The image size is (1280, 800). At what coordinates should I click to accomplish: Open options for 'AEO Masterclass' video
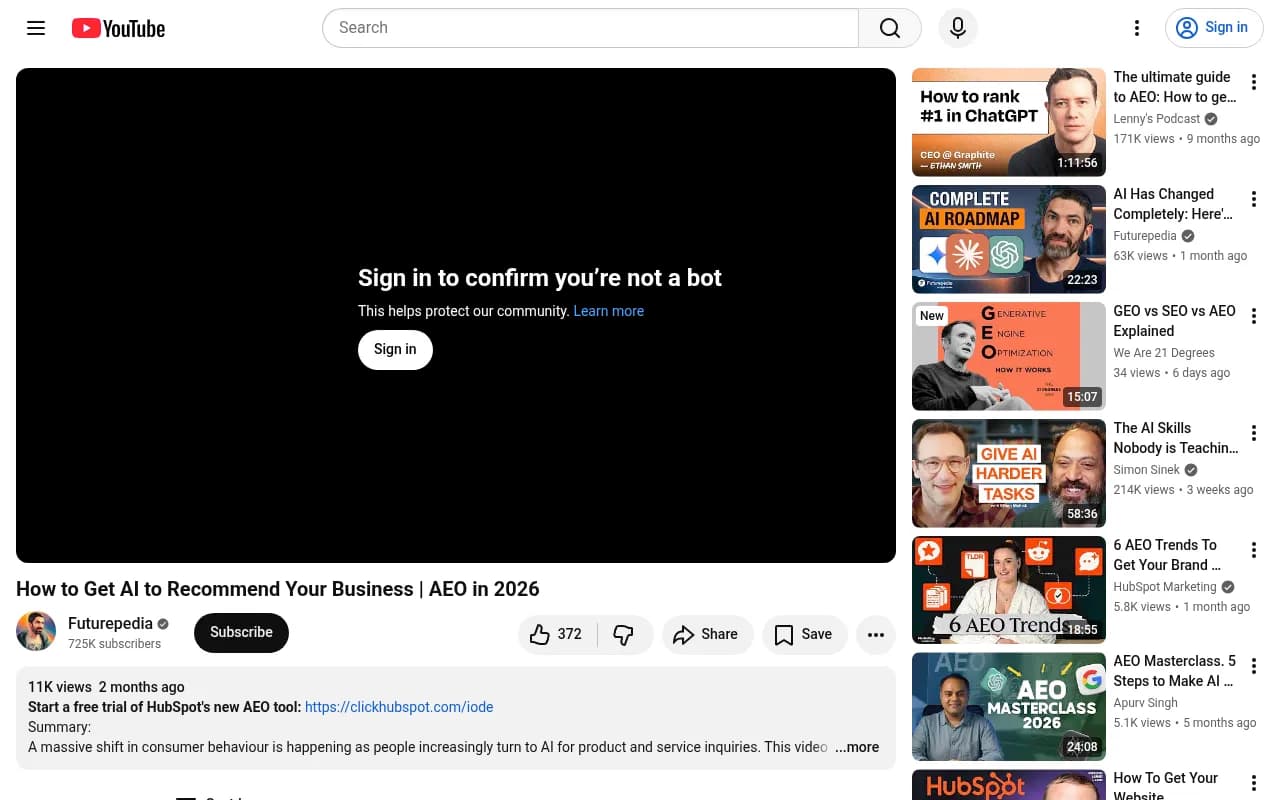[x=1254, y=667]
